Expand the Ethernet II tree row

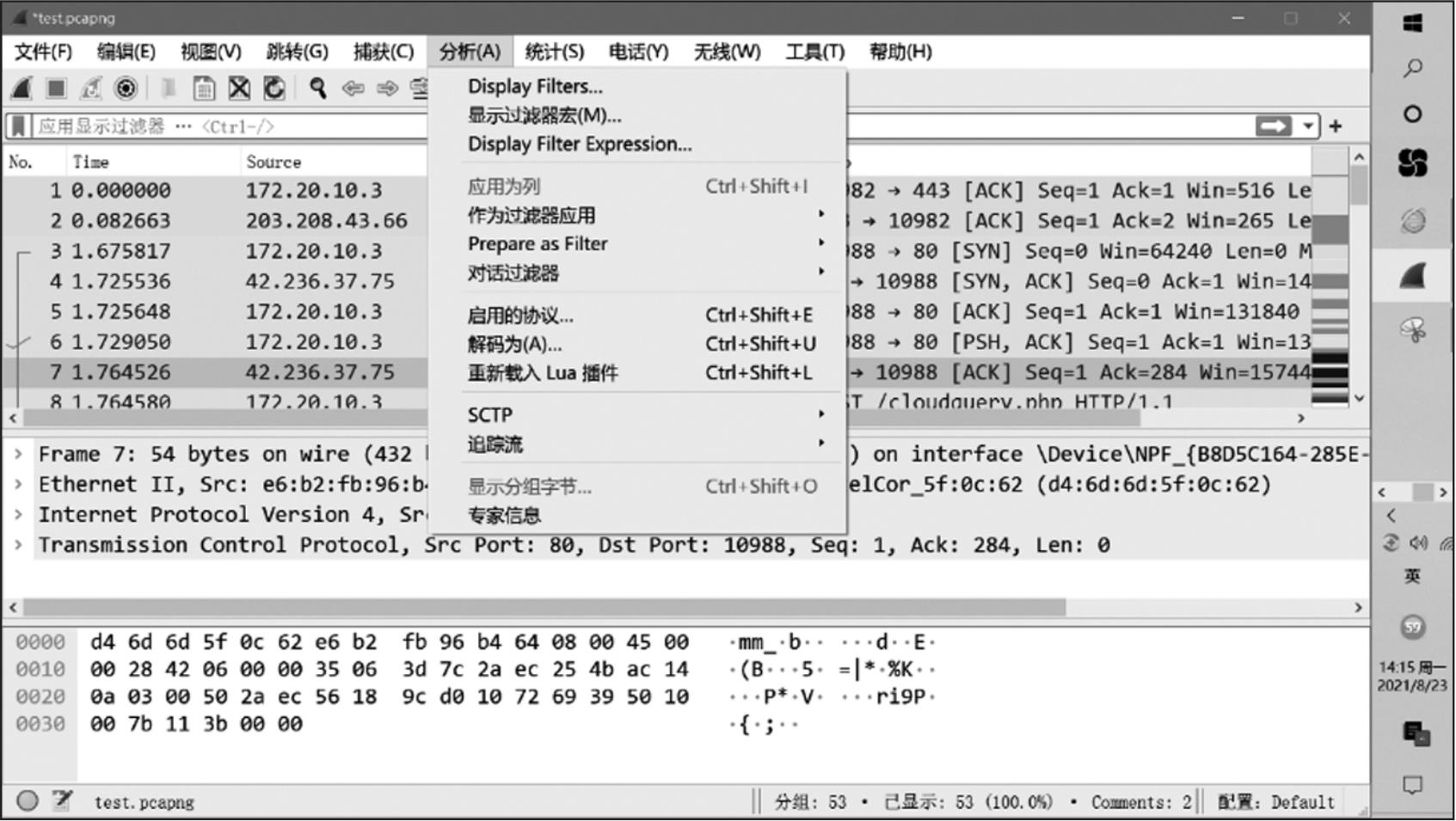(18, 485)
